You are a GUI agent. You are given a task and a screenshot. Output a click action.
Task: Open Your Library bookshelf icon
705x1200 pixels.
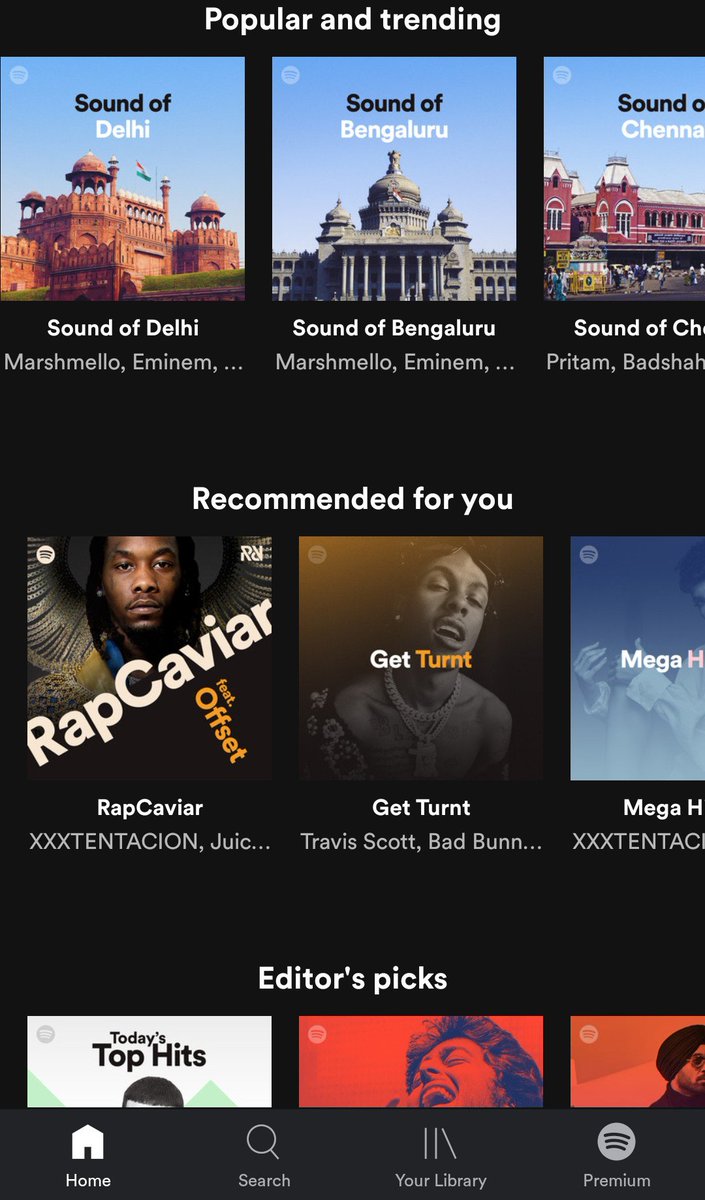point(440,1142)
